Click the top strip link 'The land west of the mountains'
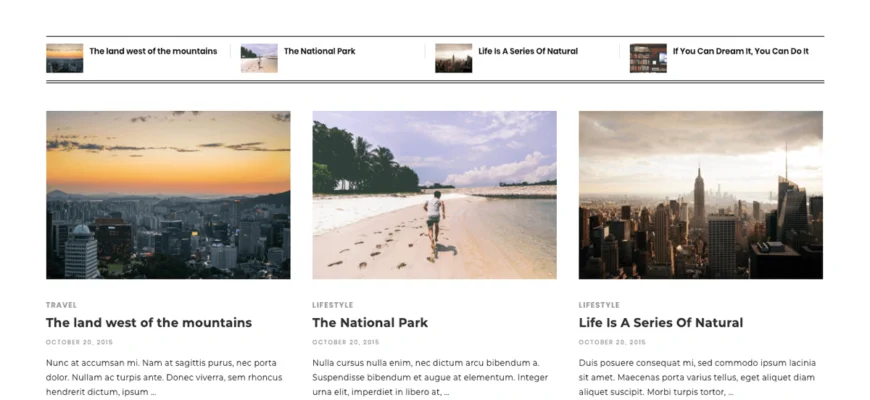 [153, 51]
